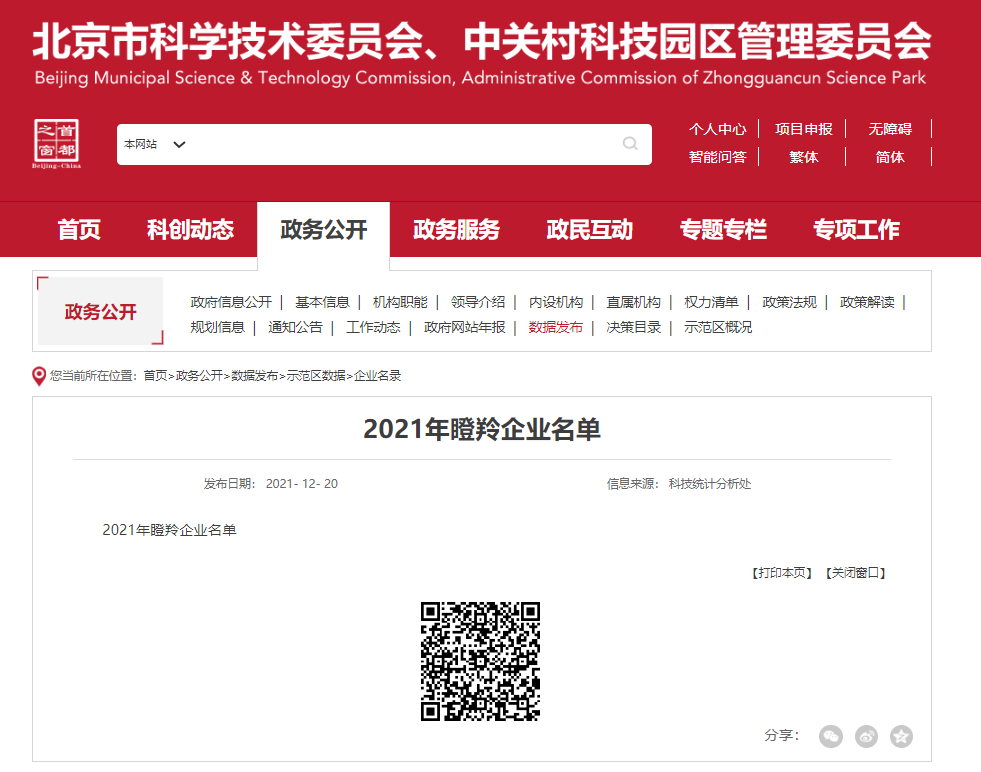This screenshot has height=772, width=981.
Task: Click the location pin icon in breadcrumb
Action: click(39, 376)
